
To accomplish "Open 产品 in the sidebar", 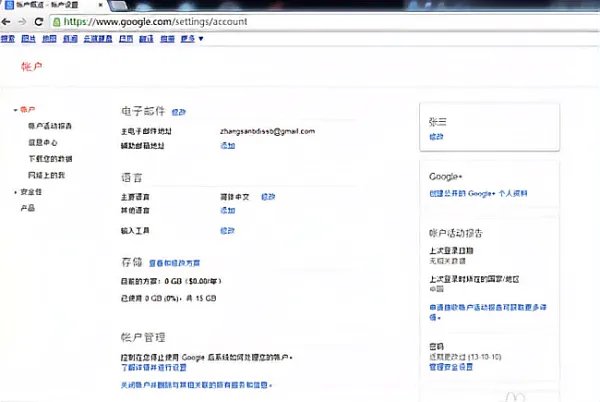I will pos(28,208).
